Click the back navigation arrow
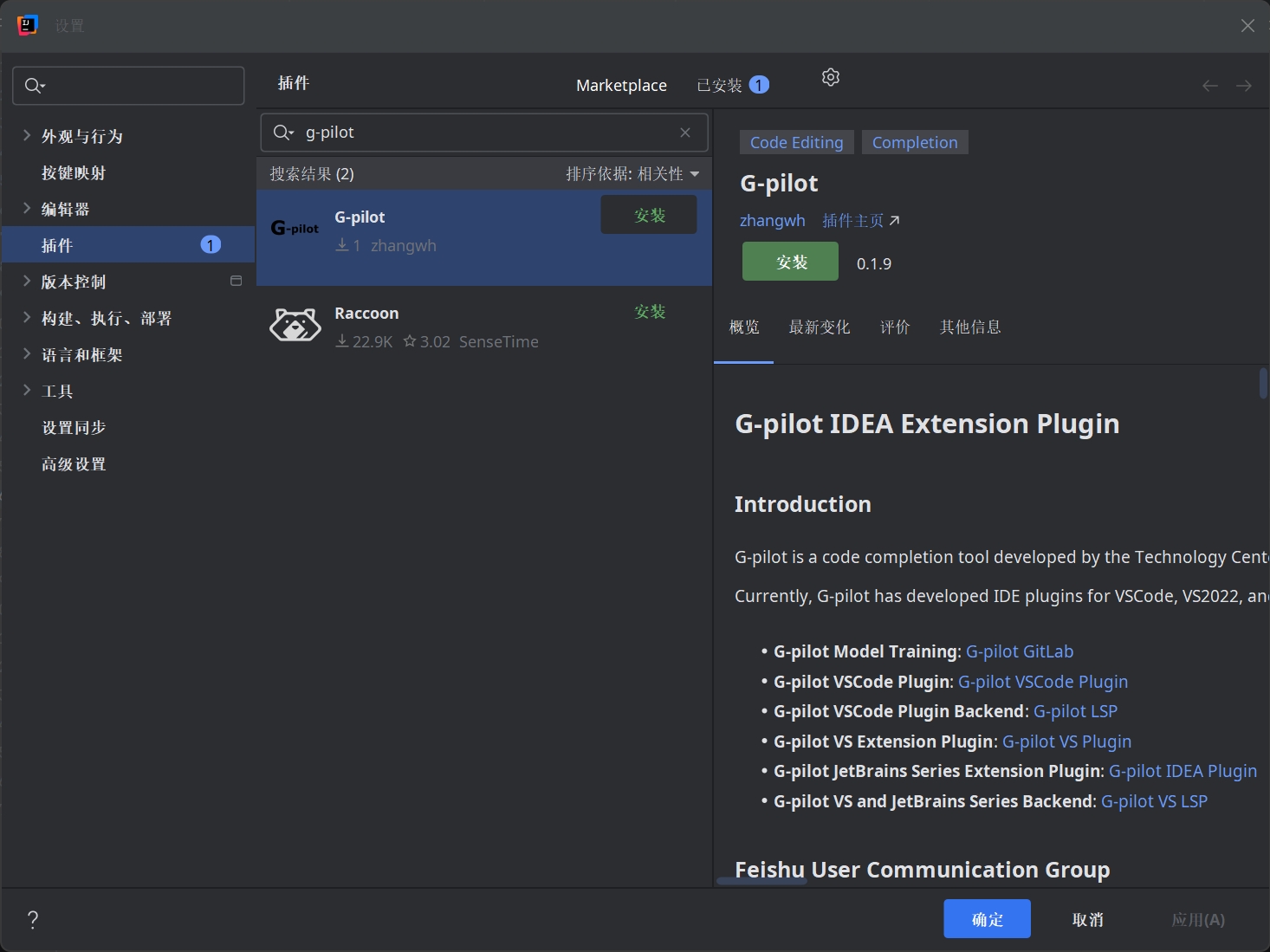Screen dimensions: 1270x952 click(1210, 85)
